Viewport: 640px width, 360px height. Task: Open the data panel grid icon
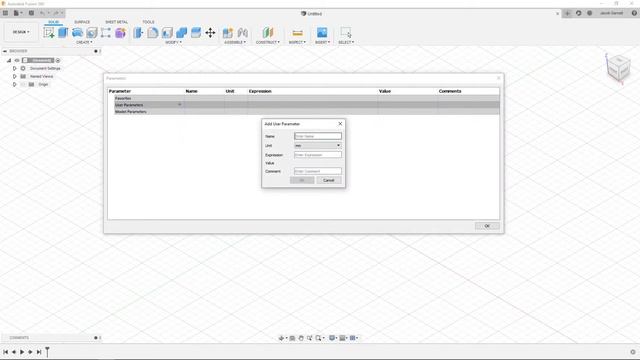(5, 13)
